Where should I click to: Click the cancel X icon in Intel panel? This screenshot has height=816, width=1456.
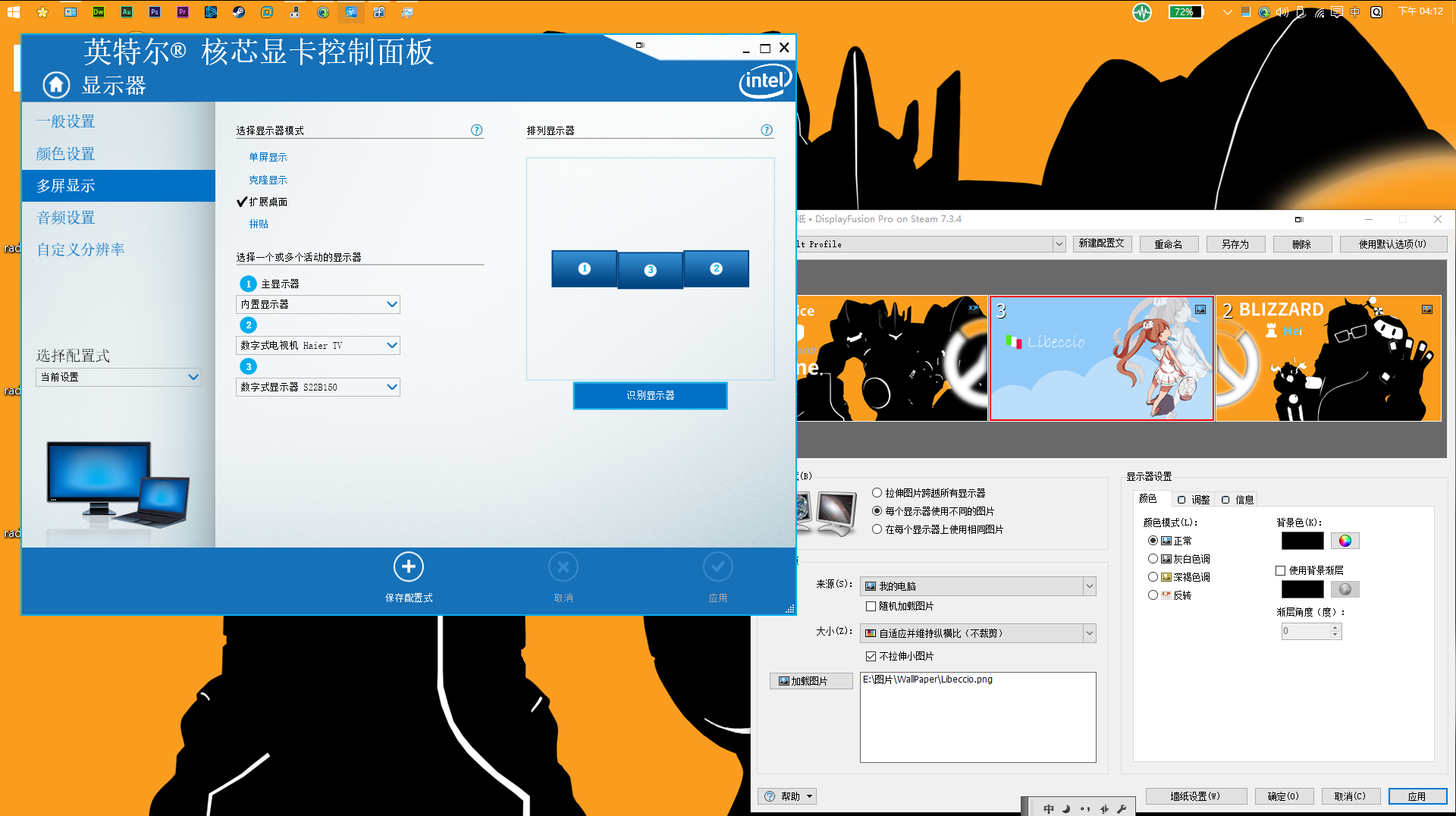pyautogui.click(x=563, y=566)
